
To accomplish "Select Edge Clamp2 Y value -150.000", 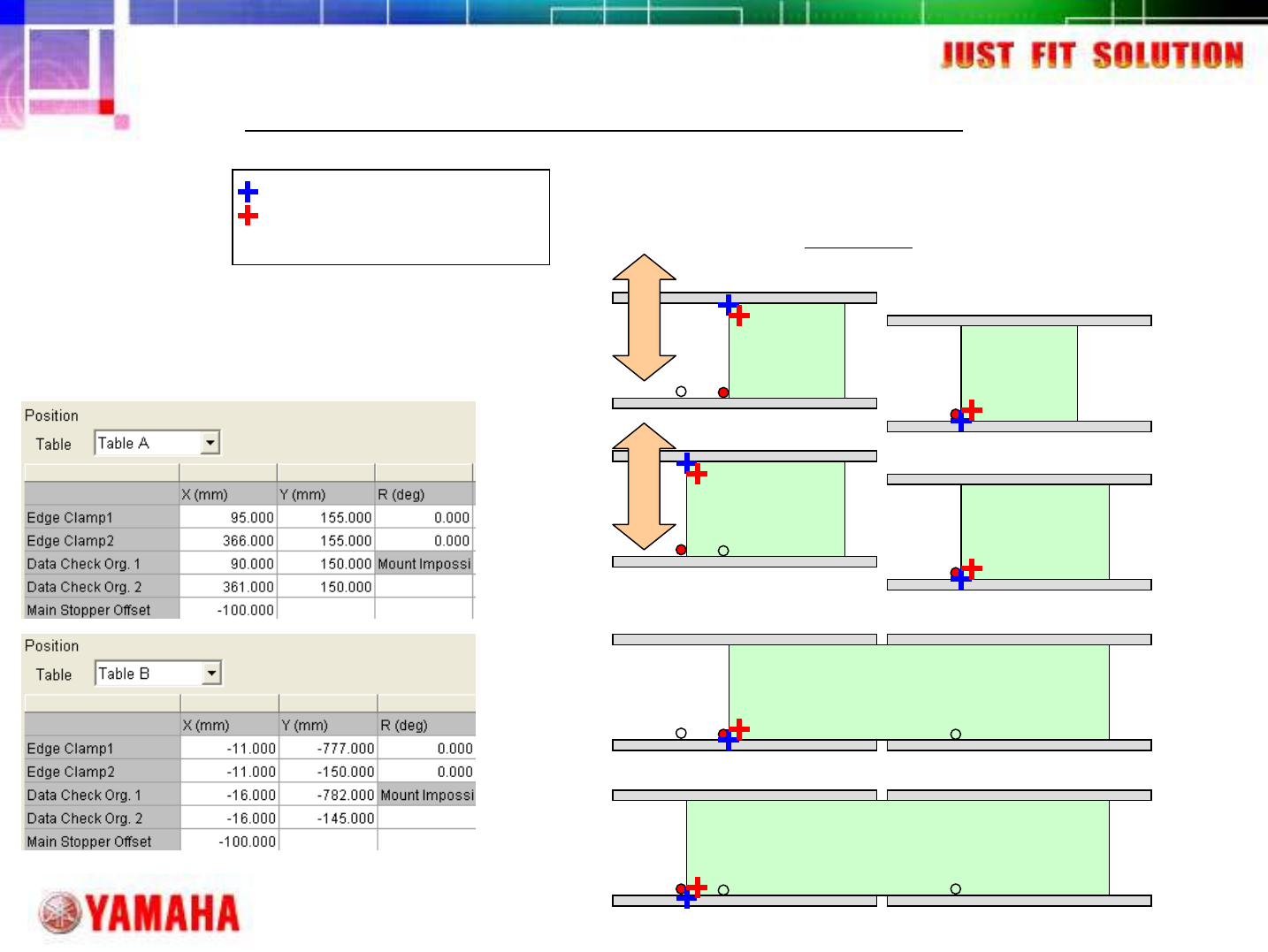I will coord(328,771).
